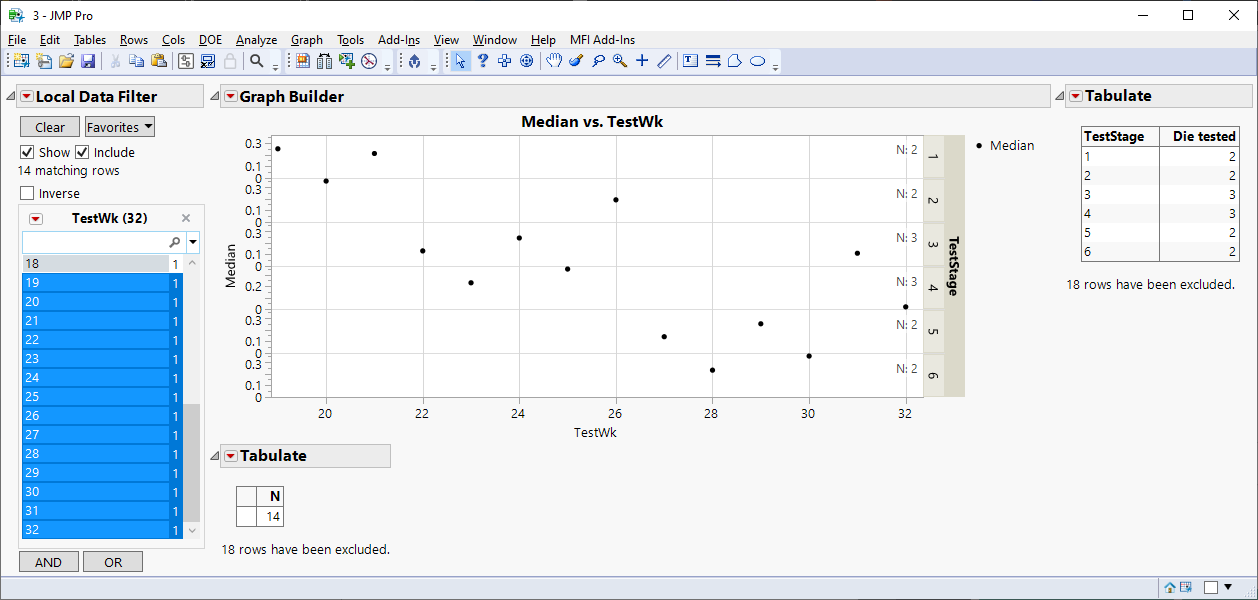Select the Arrow tool in the toolbar
The width and height of the screenshot is (1258, 600).
[x=460, y=61]
